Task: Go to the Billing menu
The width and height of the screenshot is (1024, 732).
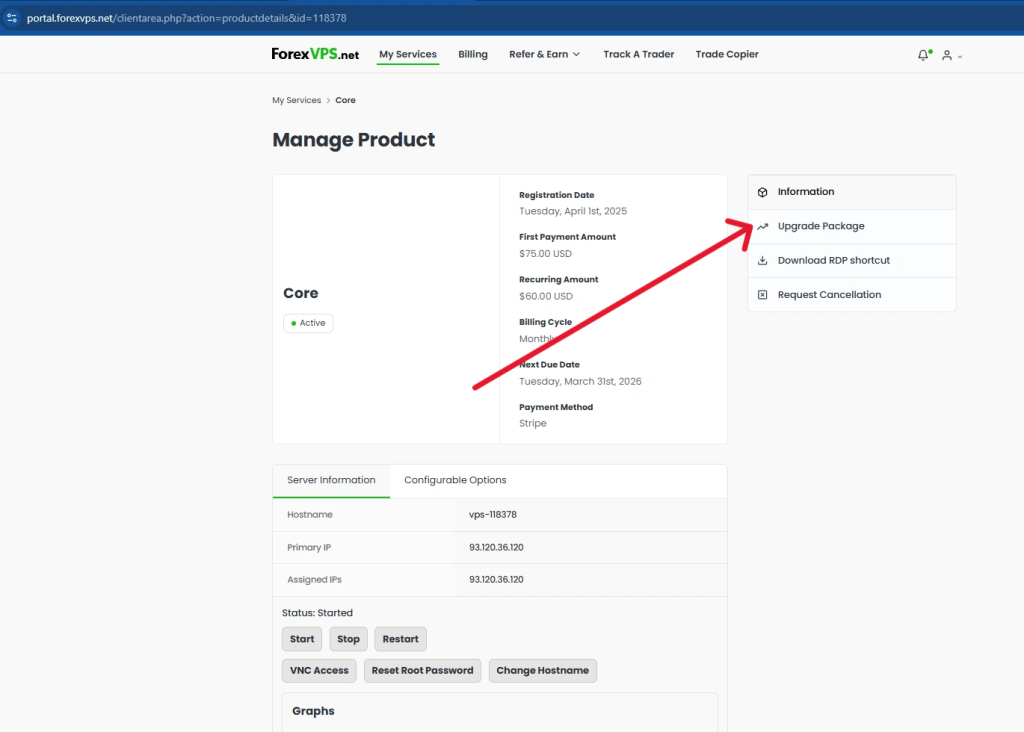Action: [x=473, y=54]
